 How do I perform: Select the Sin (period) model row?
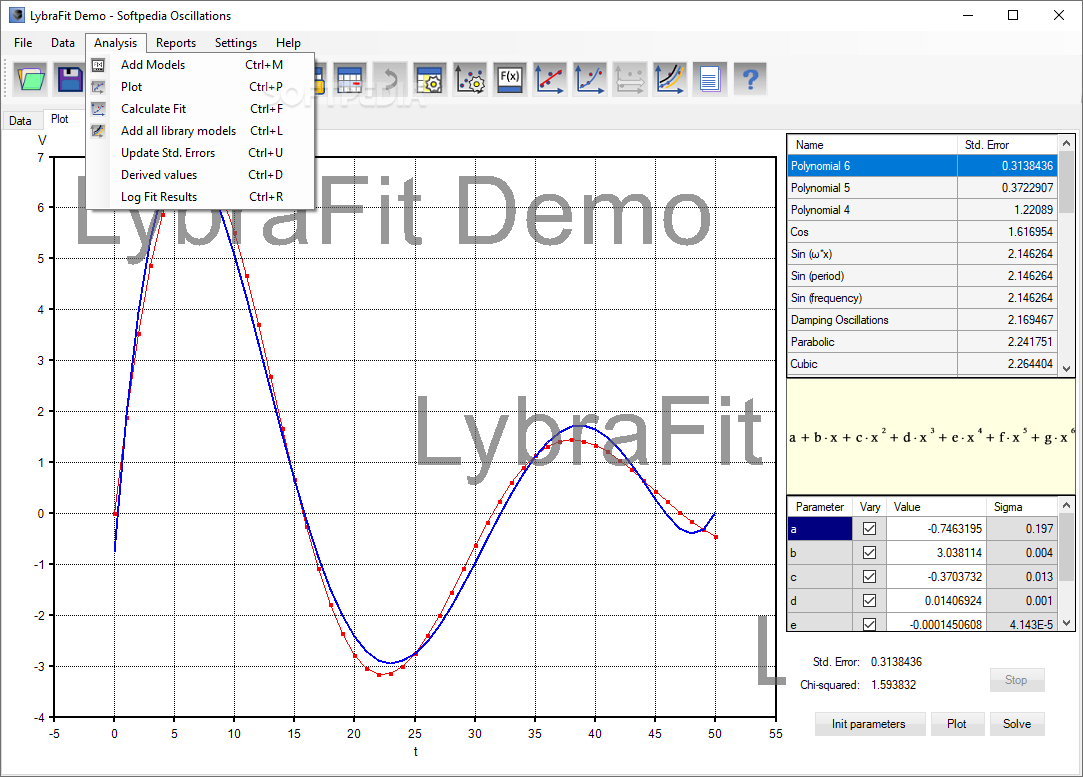(x=923, y=276)
